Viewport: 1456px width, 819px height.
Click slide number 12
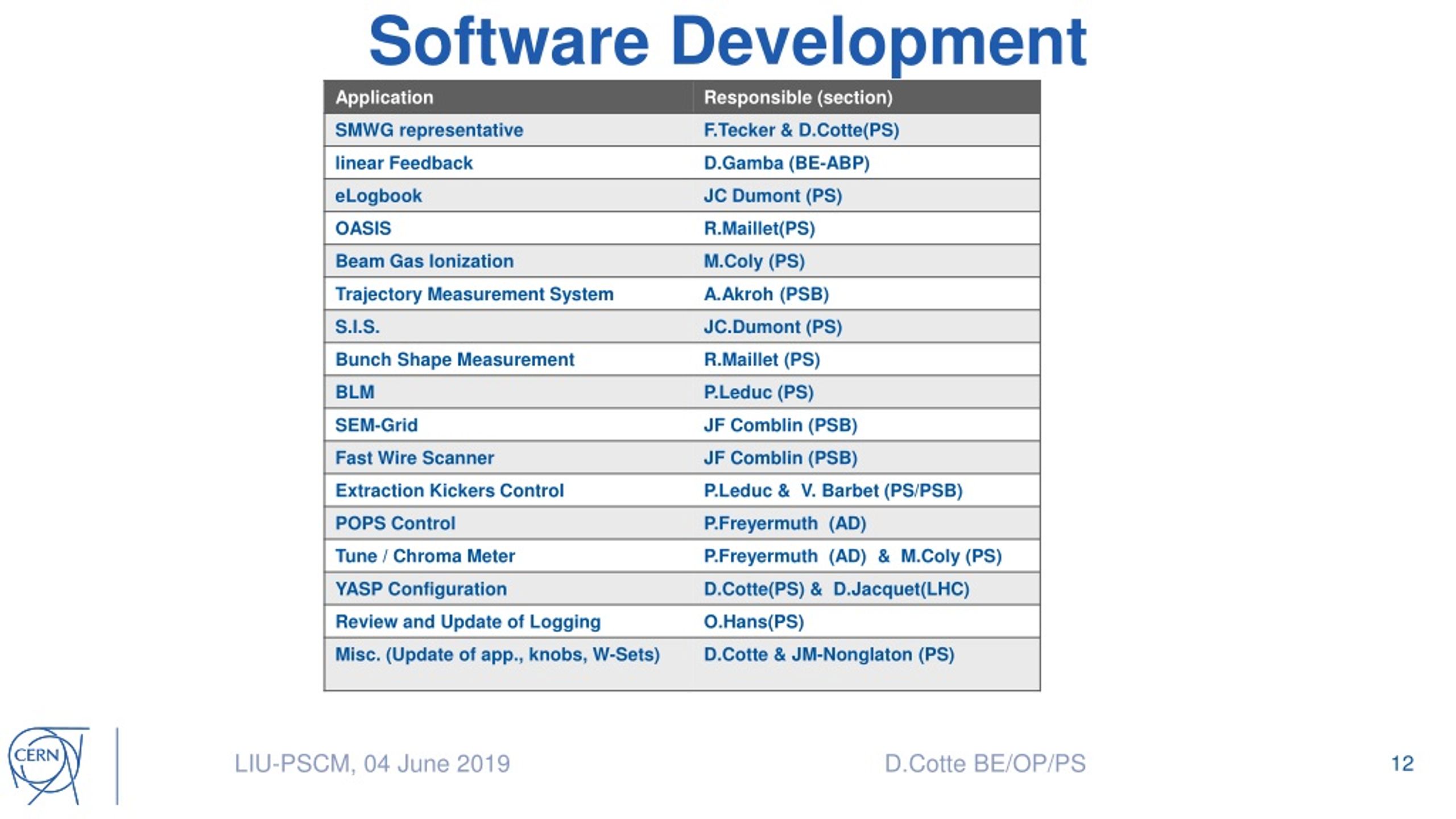[1403, 764]
